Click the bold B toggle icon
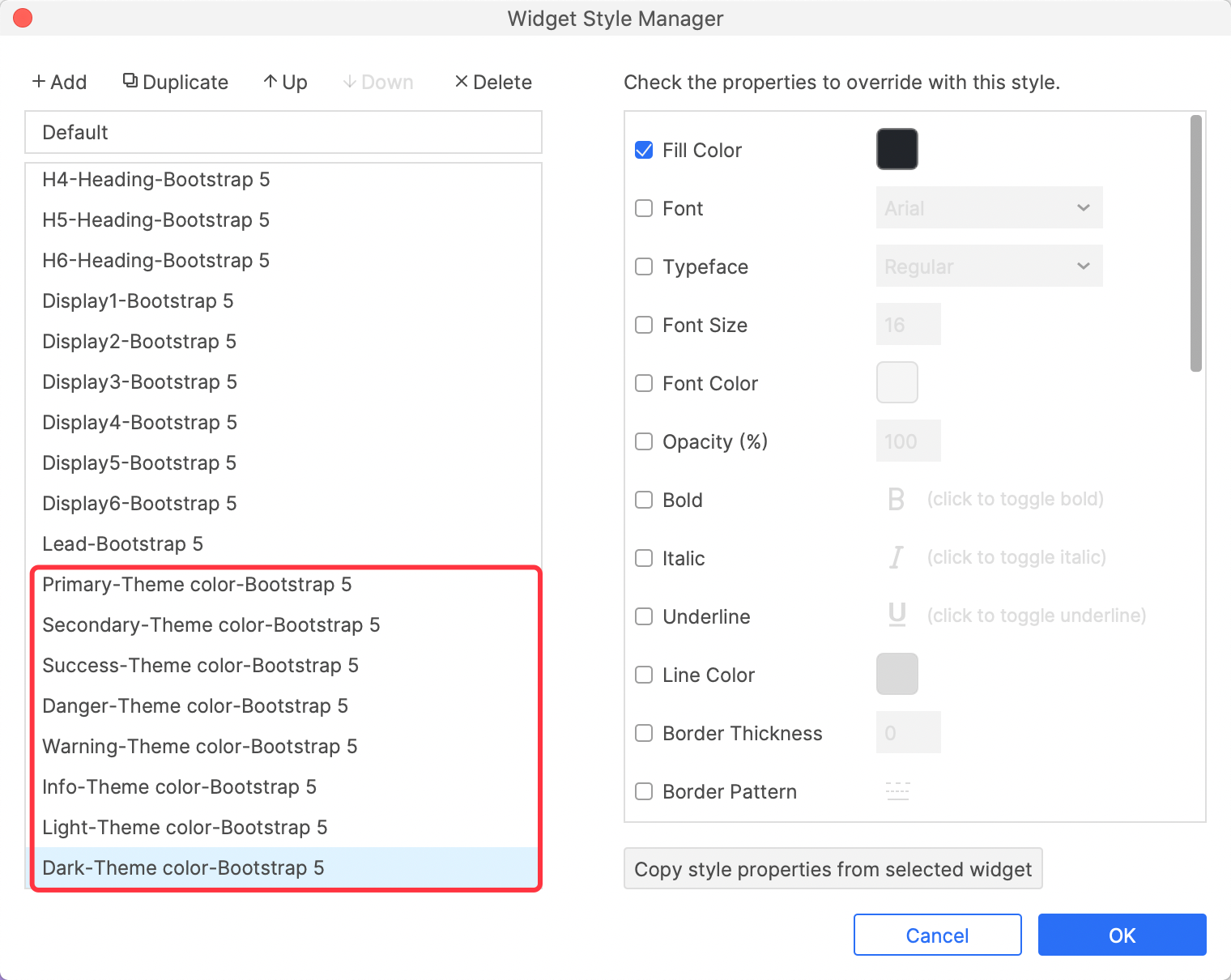This screenshot has height=980, width=1231. [896, 500]
